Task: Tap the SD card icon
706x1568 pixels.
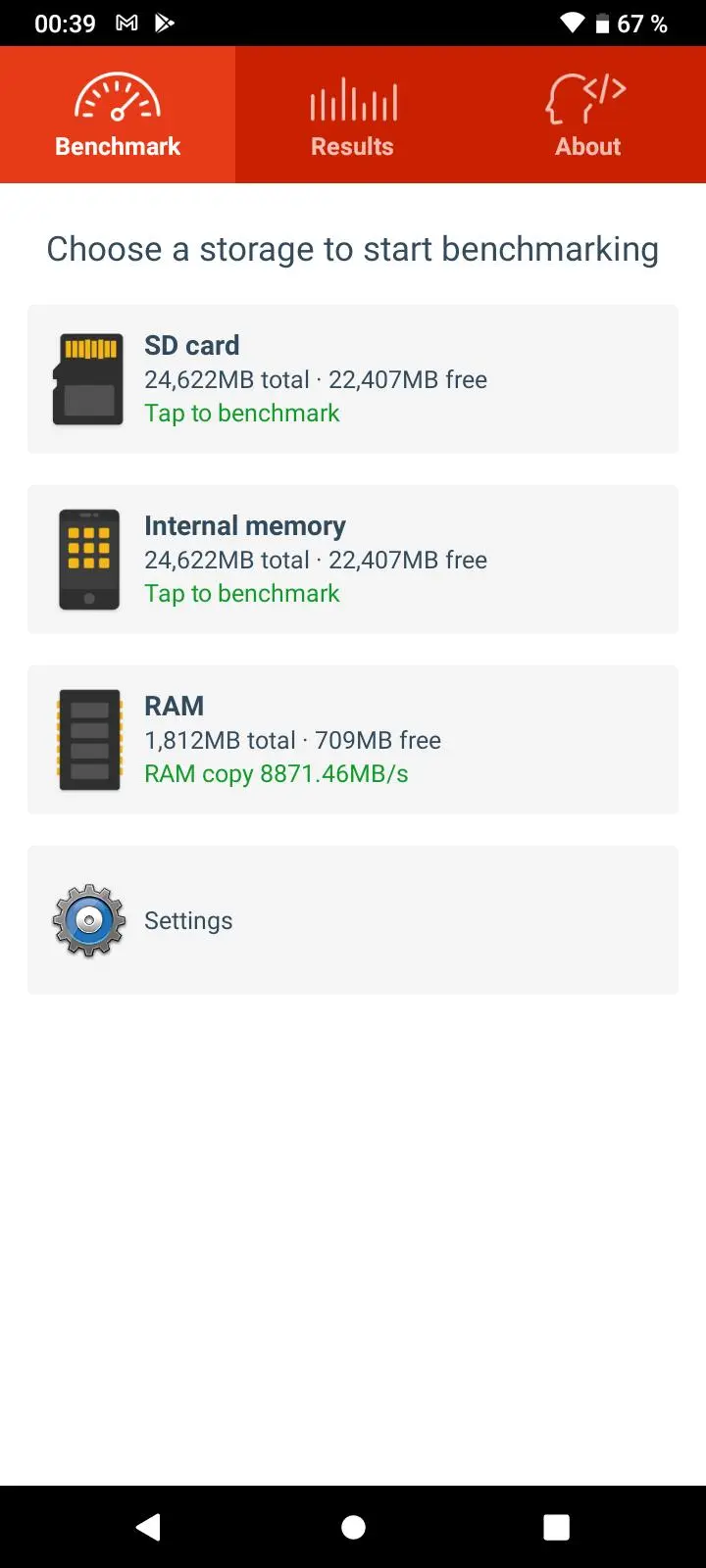Action: pos(88,379)
